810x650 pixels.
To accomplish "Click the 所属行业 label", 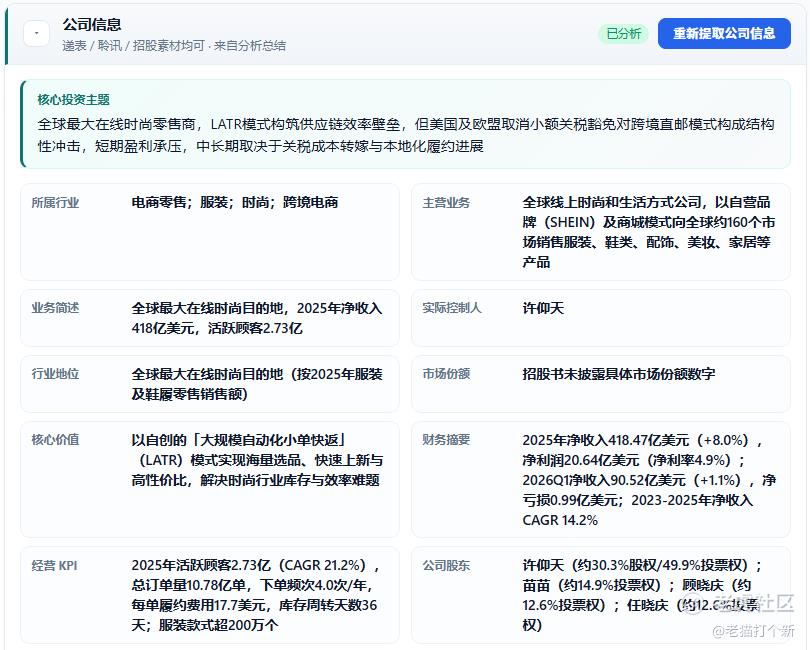I will coord(55,203).
